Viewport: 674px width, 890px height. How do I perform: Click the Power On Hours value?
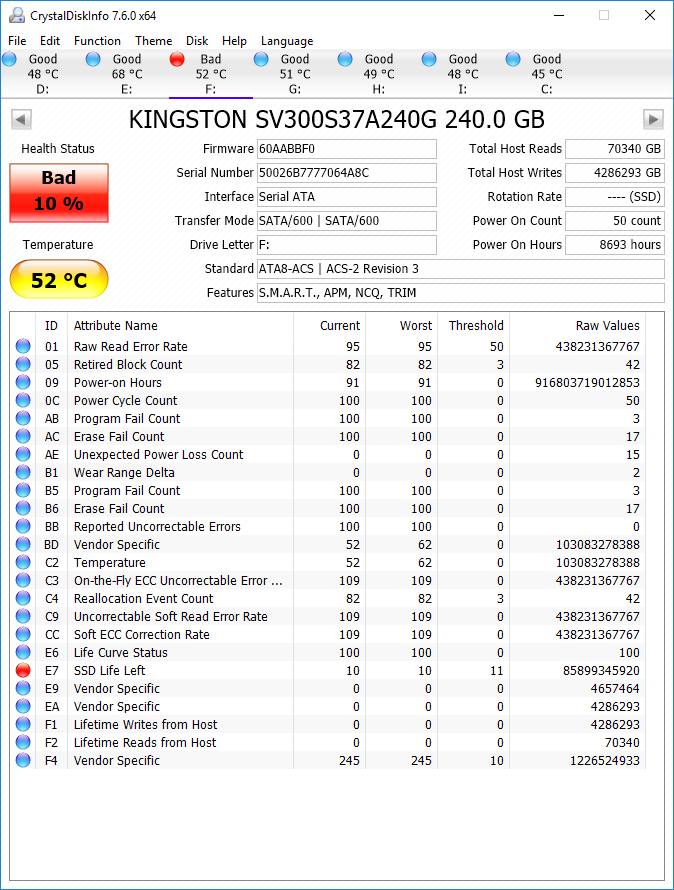coord(615,245)
